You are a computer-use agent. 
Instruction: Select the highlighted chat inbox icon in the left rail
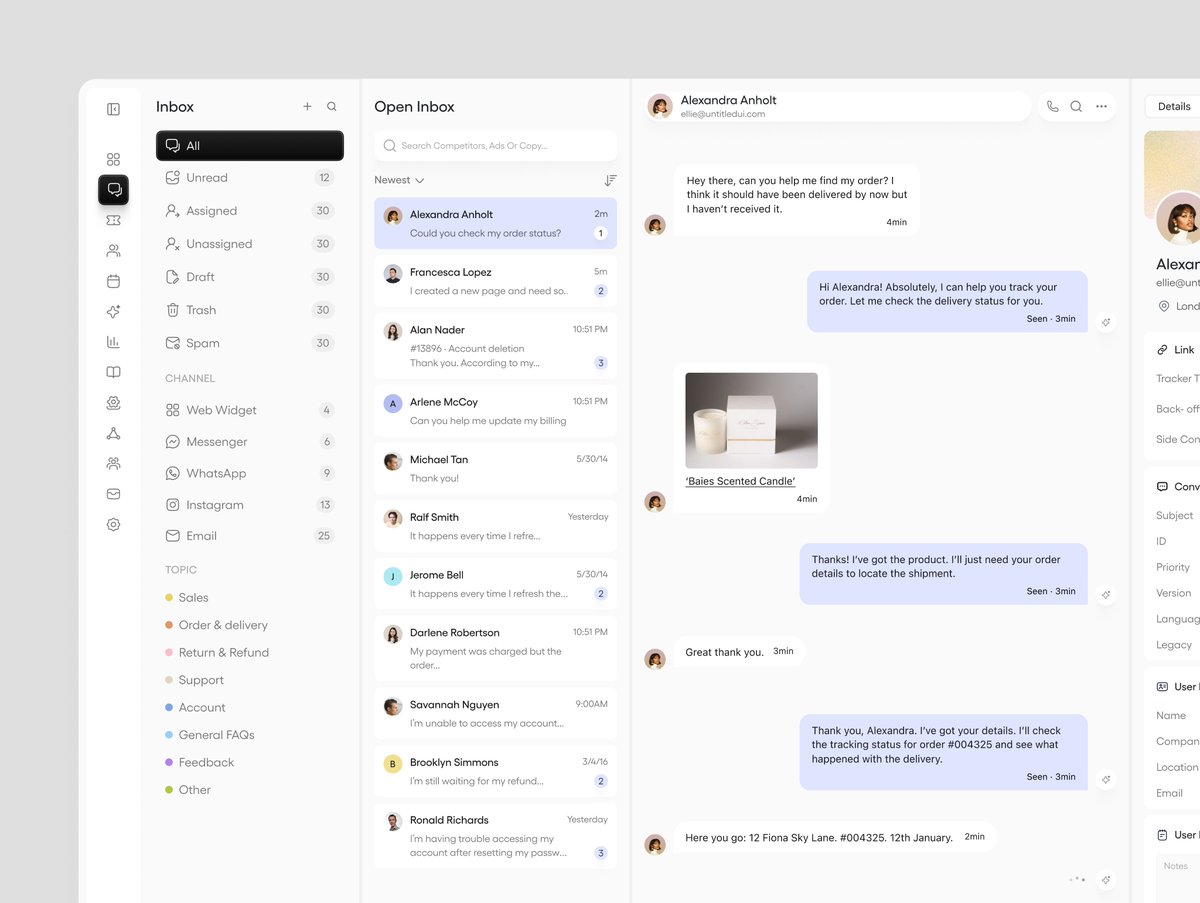113,189
